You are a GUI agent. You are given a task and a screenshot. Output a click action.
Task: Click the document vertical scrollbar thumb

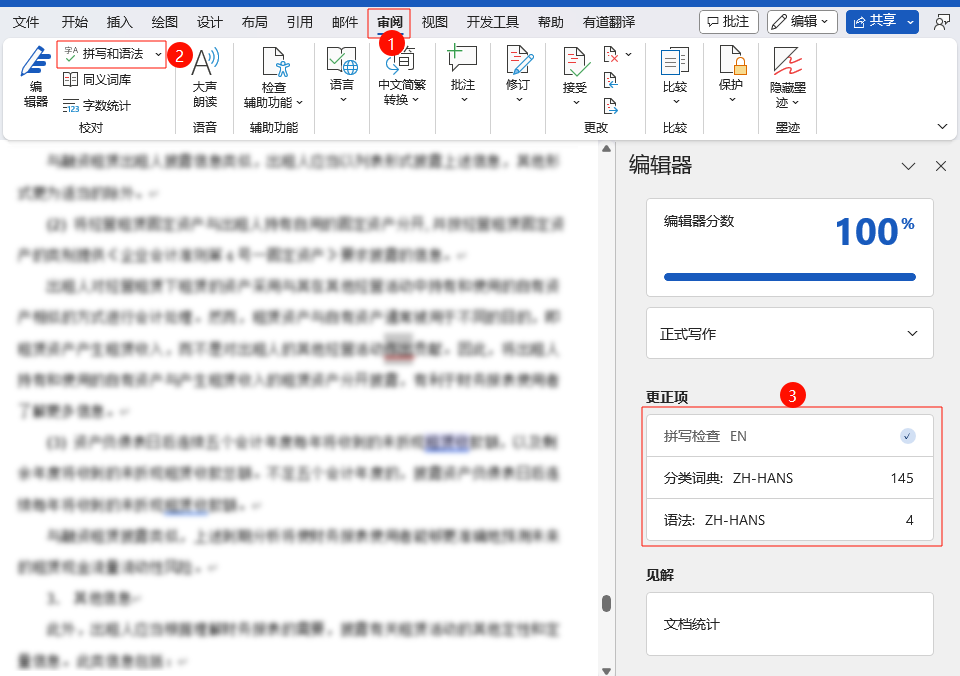[x=605, y=603]
